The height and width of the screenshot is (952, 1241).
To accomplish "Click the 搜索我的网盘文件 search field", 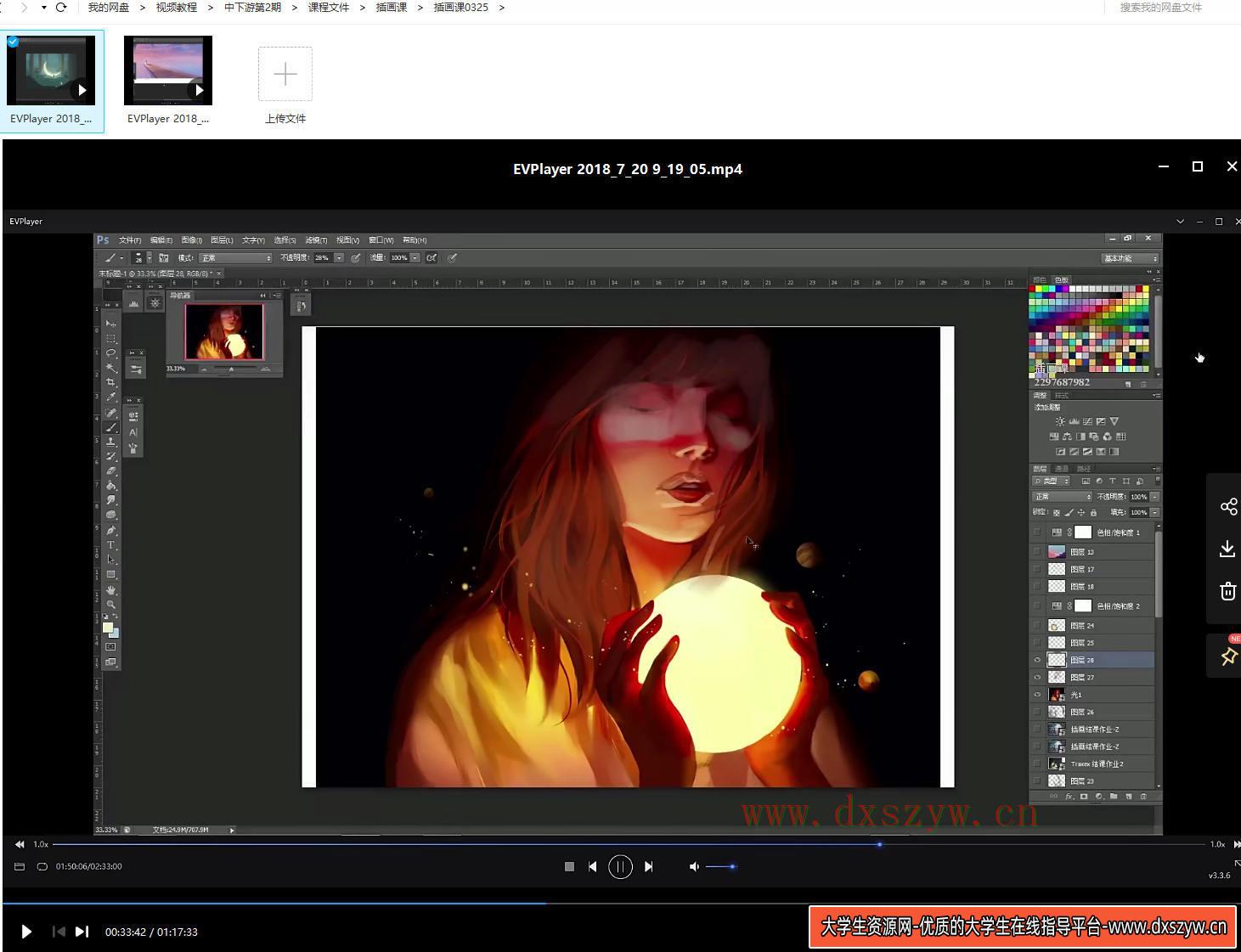I will click(1161, 8).
